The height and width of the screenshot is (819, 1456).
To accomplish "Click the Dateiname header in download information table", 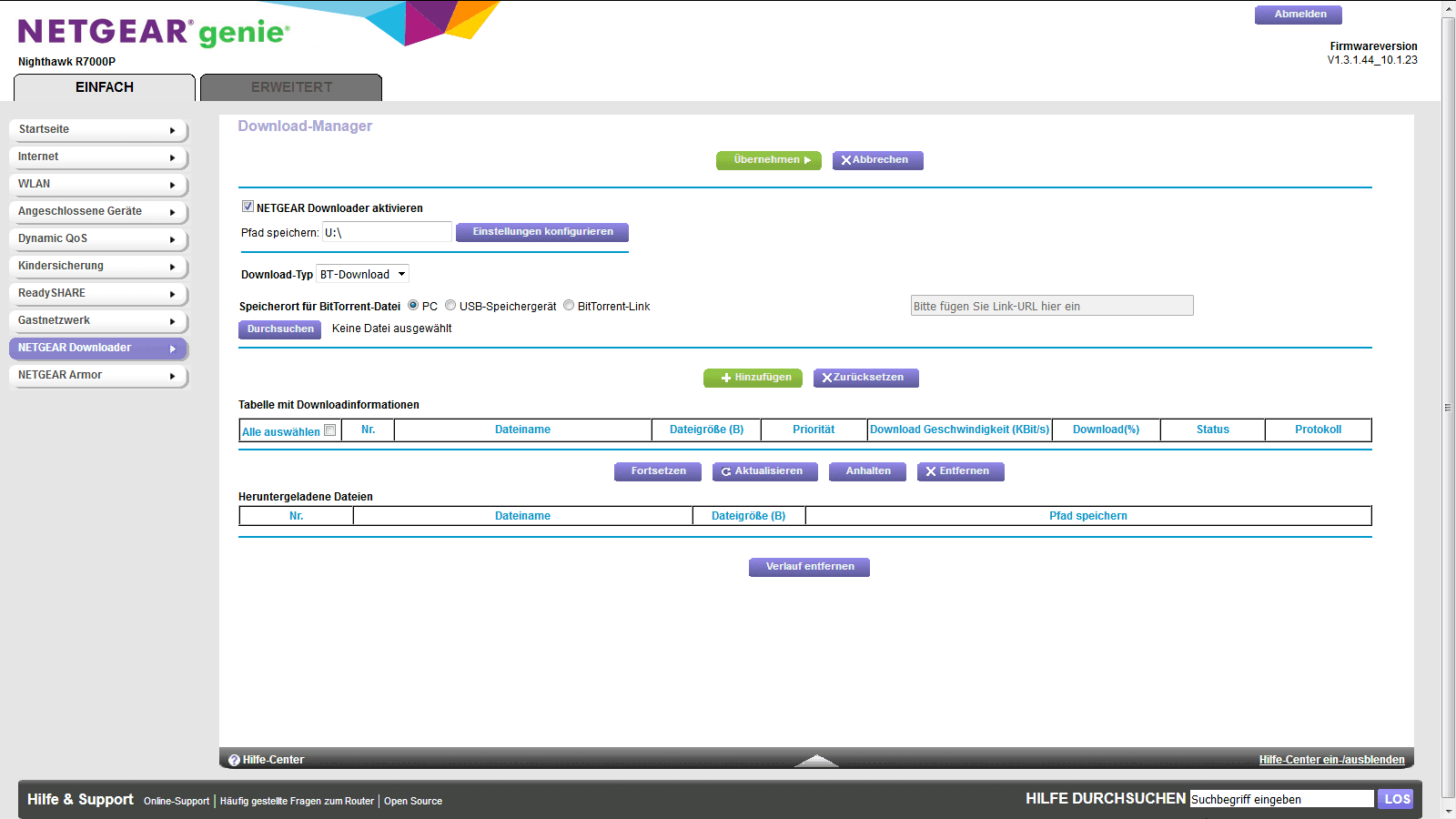I will pyautogui.click(x=522, y=430).
